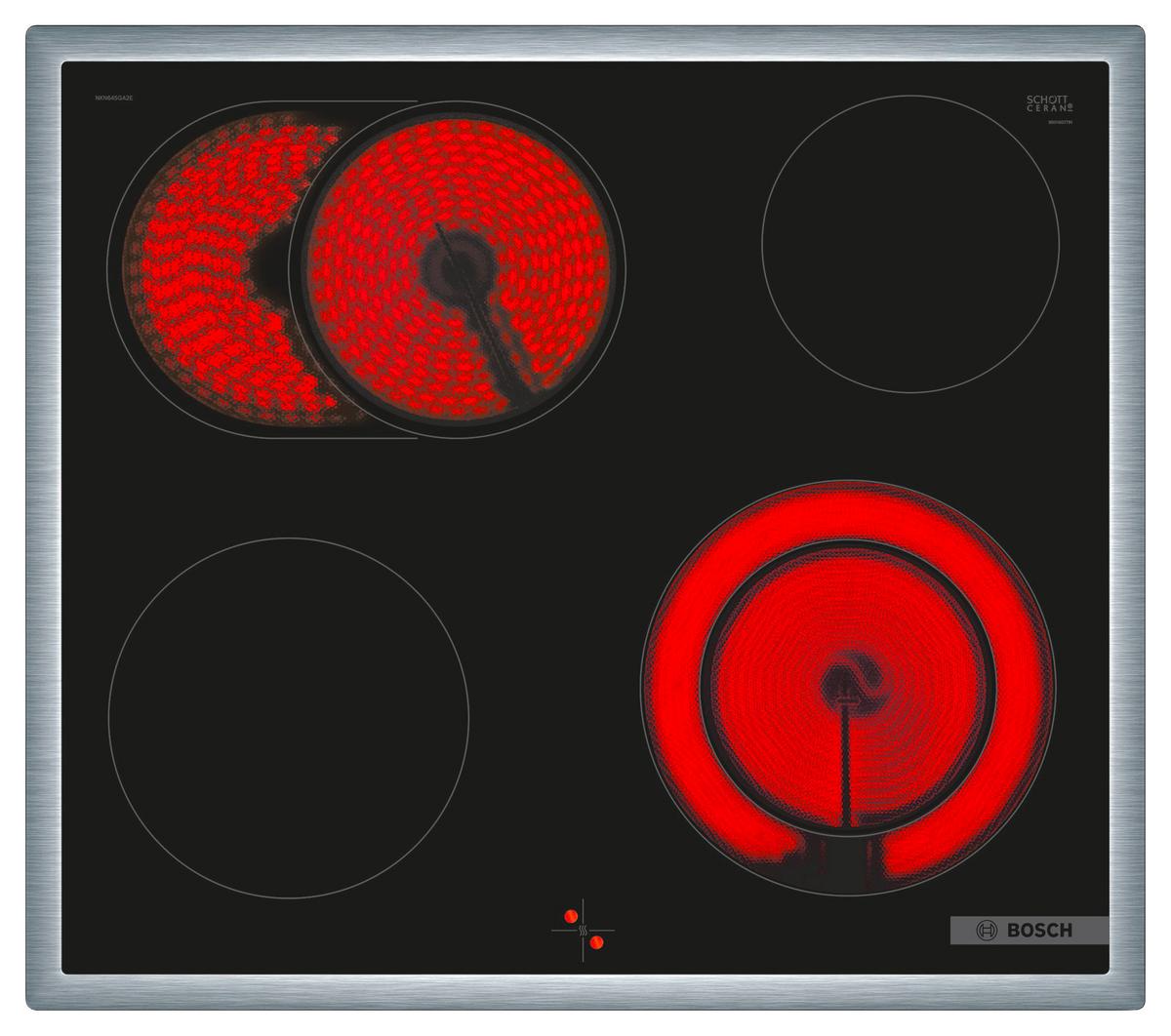Click the wavy heat symbol between indicators
1171x1036 pixels.
[583, 930]
